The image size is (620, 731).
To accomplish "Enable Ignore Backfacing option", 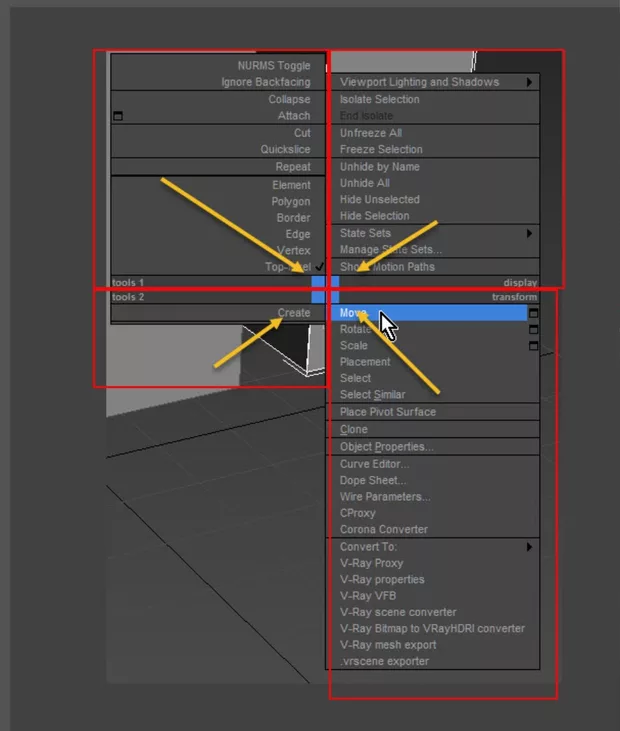I will tap(265, 82).
